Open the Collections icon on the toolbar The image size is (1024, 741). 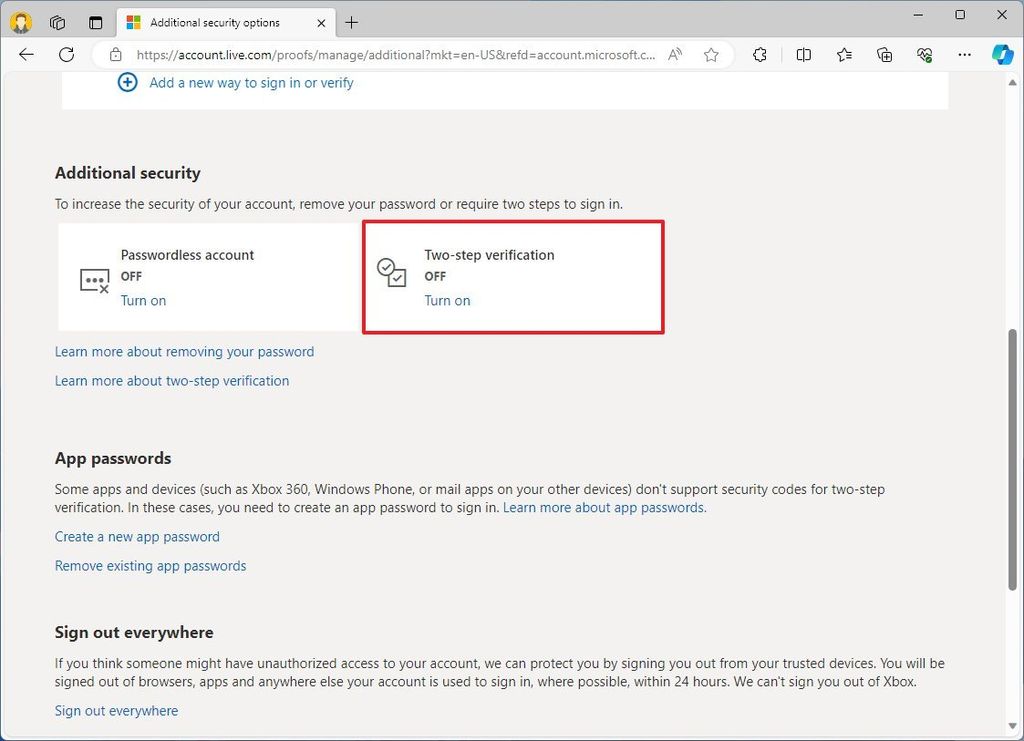pyautogui.click(x=885, y=55)
